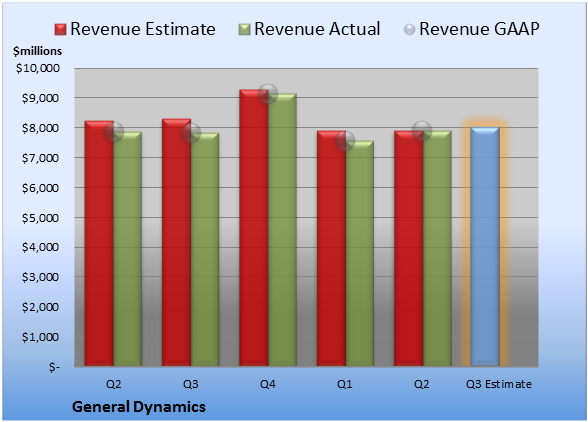Select the 'Revenue Actual' legend label
The image size is (588, 422).
tap(317, 29)
